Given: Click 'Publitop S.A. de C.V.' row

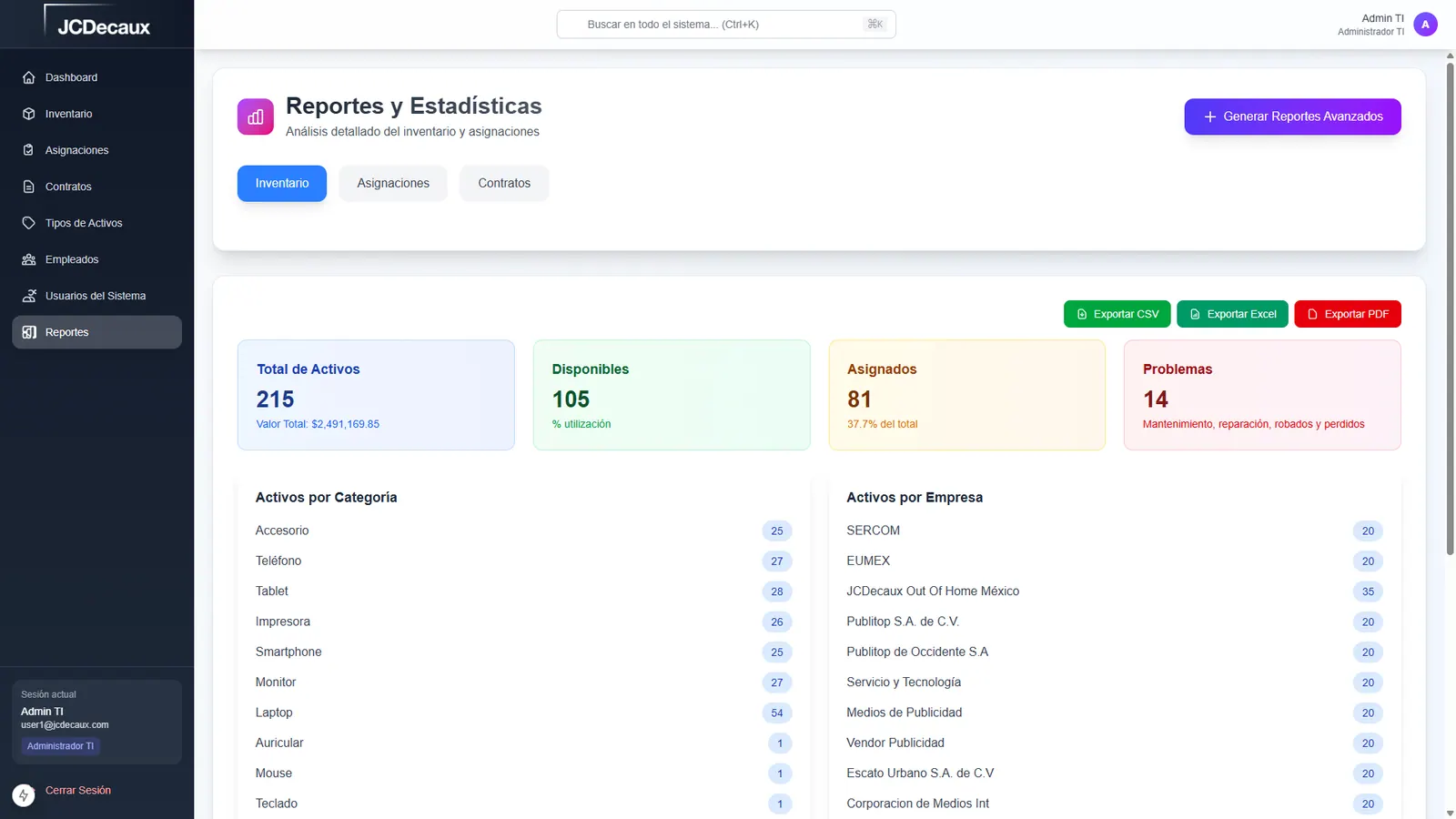Looking at the screenshot, I should 1115,622.
